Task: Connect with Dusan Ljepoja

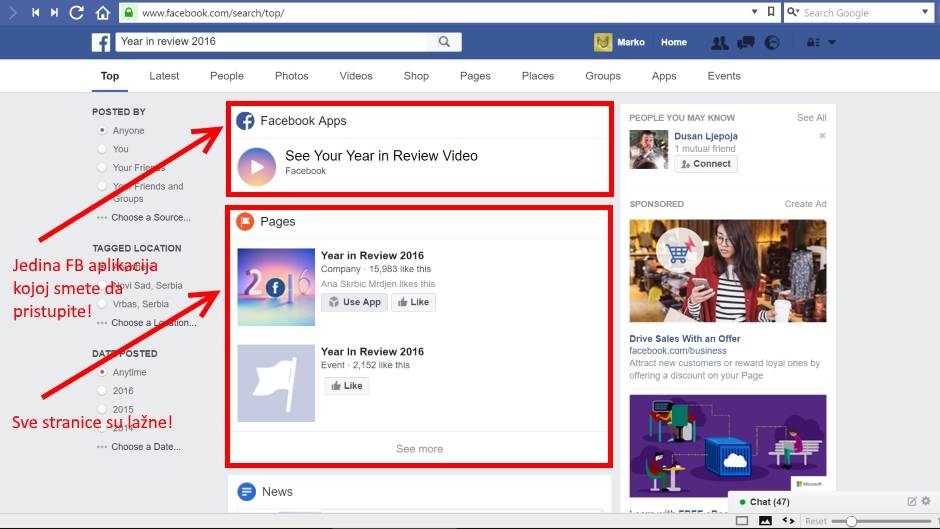Action: coord(706,164)
